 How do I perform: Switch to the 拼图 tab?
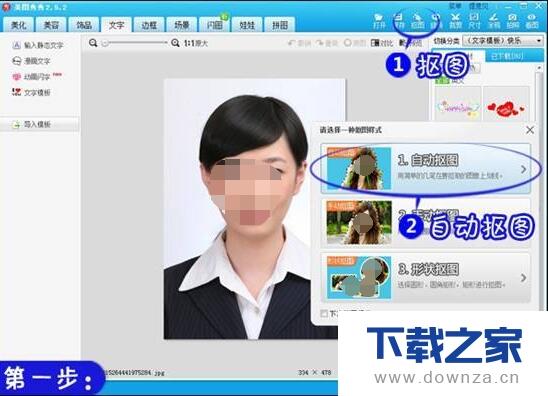(280, 24)
